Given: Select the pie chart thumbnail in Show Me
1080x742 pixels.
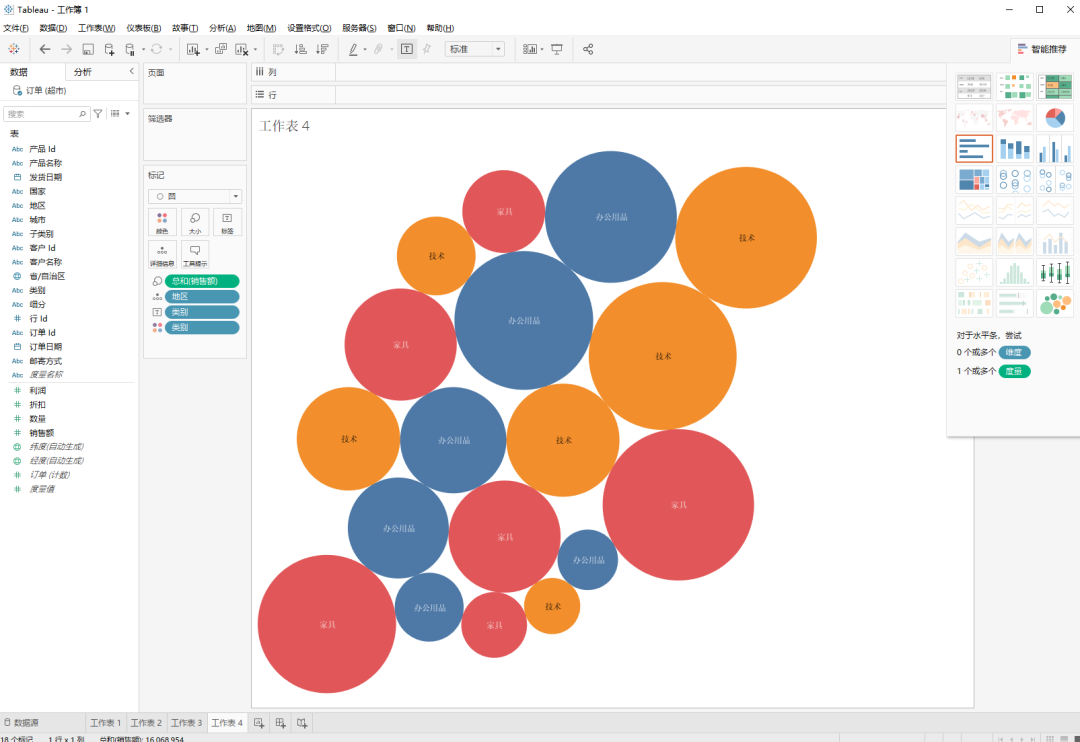Looking at the screenshot, I should [1055, 117].
